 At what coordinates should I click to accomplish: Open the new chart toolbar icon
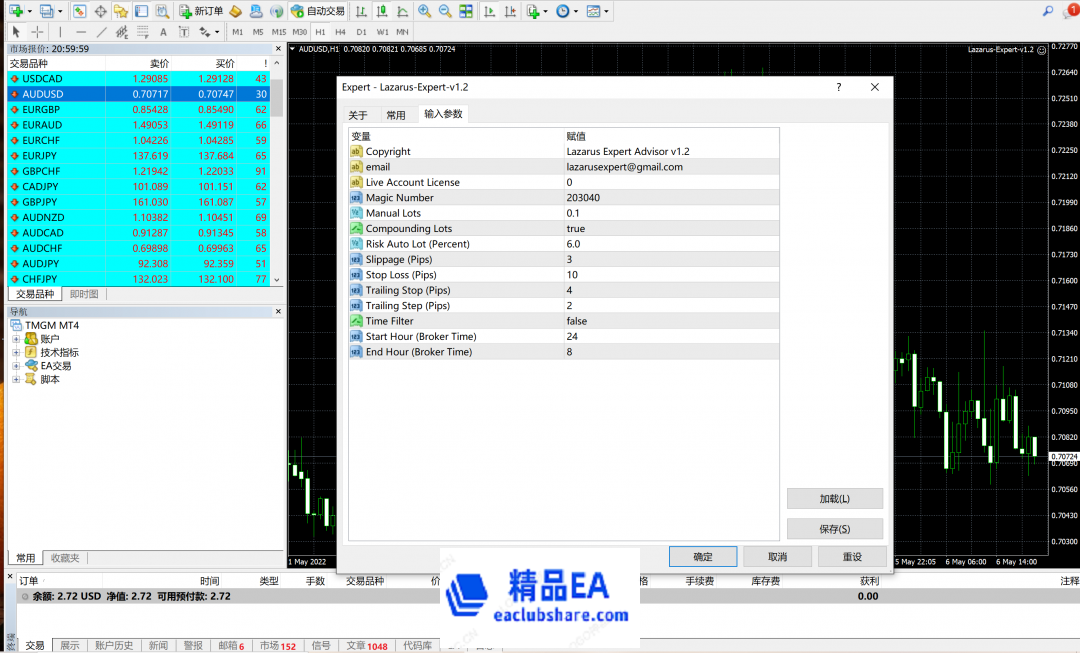click(x=16, y=11)
